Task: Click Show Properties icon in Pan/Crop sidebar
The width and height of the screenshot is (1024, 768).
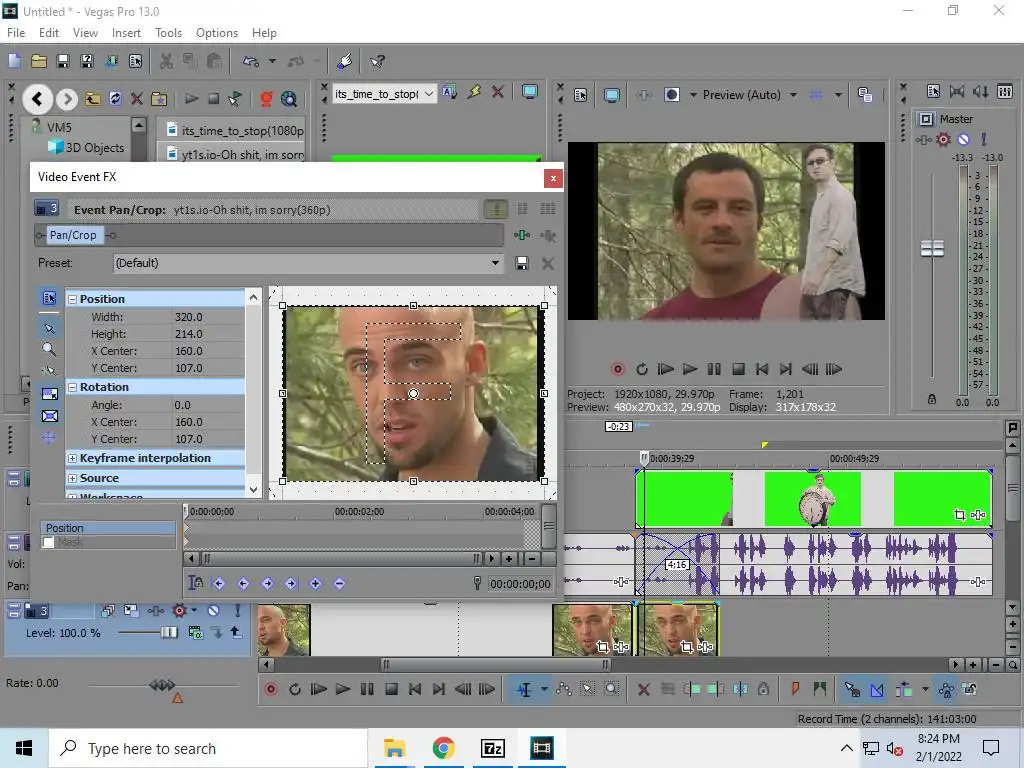Action: point(49,298)
